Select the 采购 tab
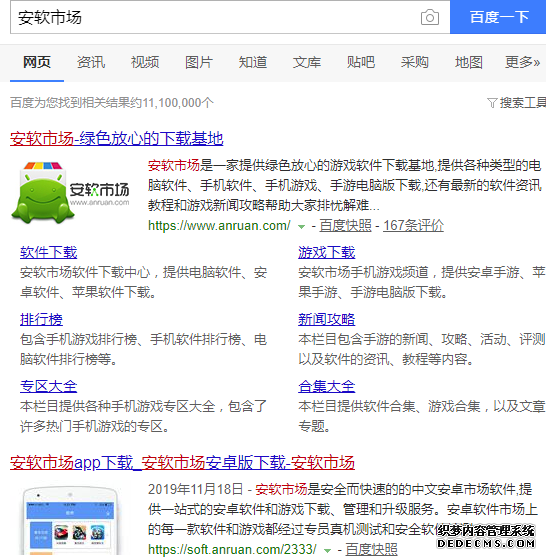The image size is (546, 558). click(415, 62)
